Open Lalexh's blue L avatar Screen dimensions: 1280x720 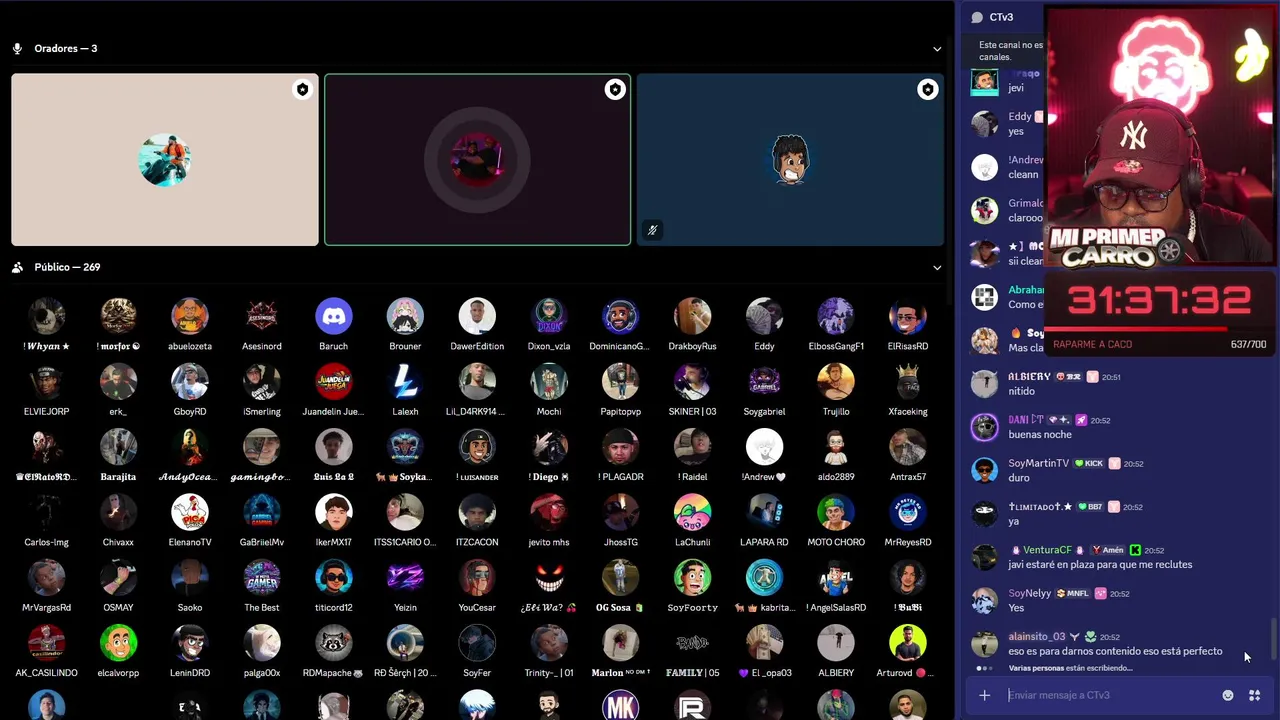coord(405,381)
